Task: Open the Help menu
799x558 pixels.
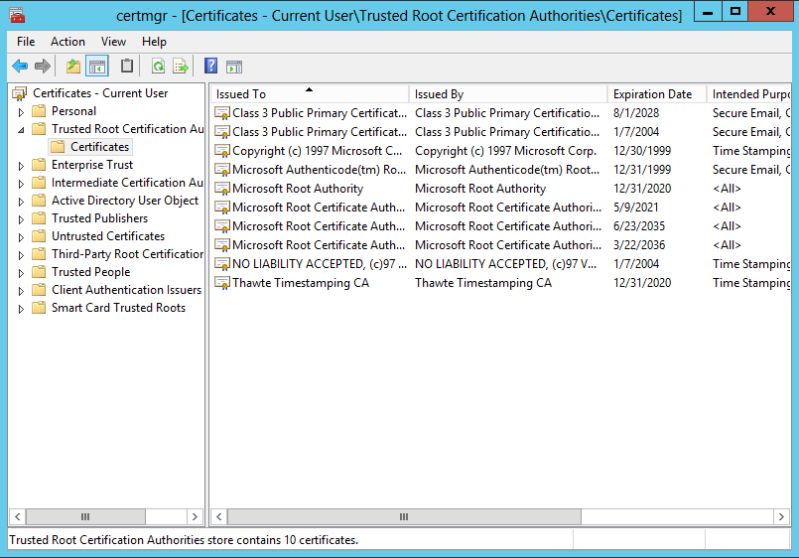Action: pos(154,42)
